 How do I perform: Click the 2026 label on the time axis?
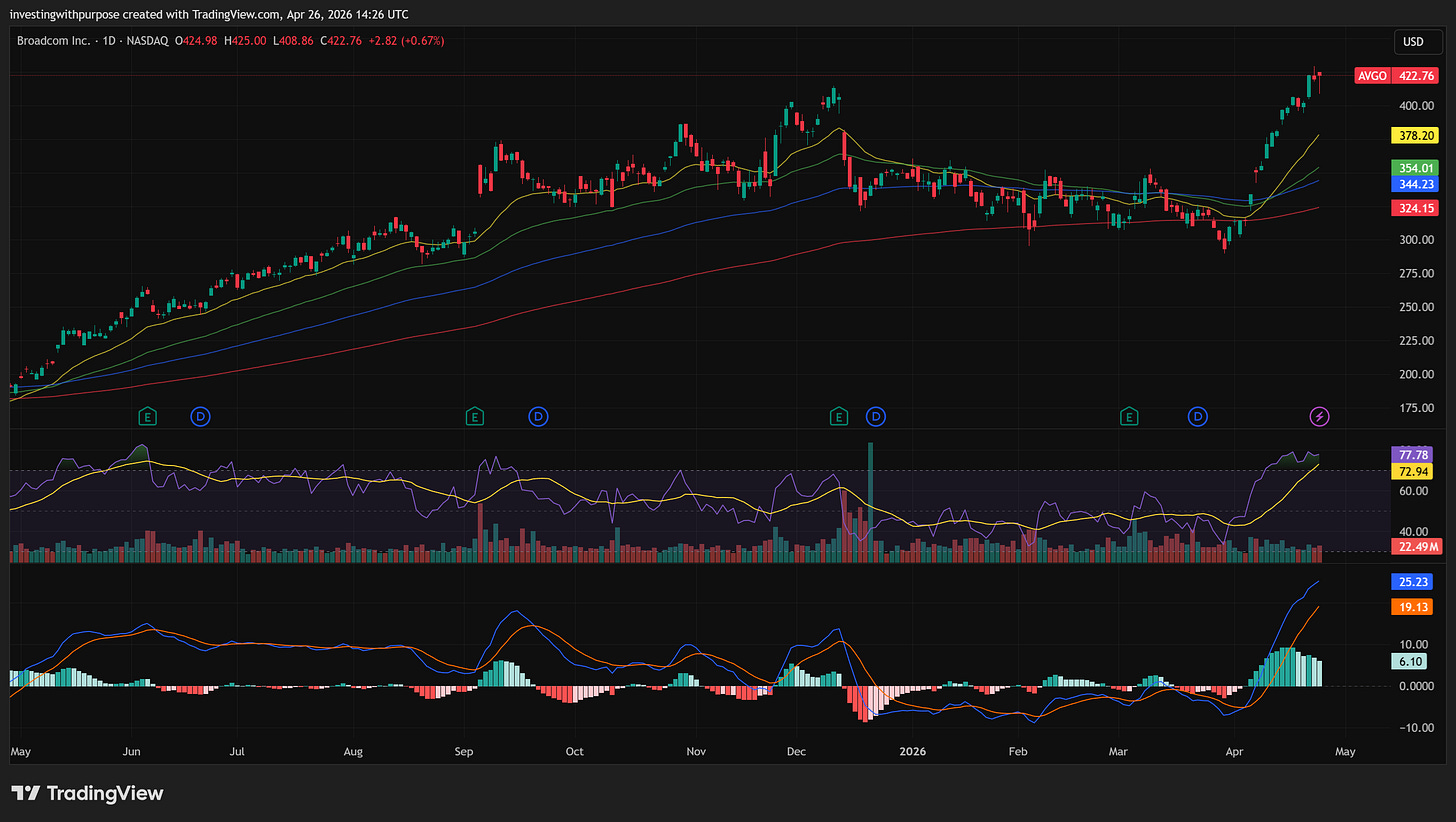(x=915, y=750)
